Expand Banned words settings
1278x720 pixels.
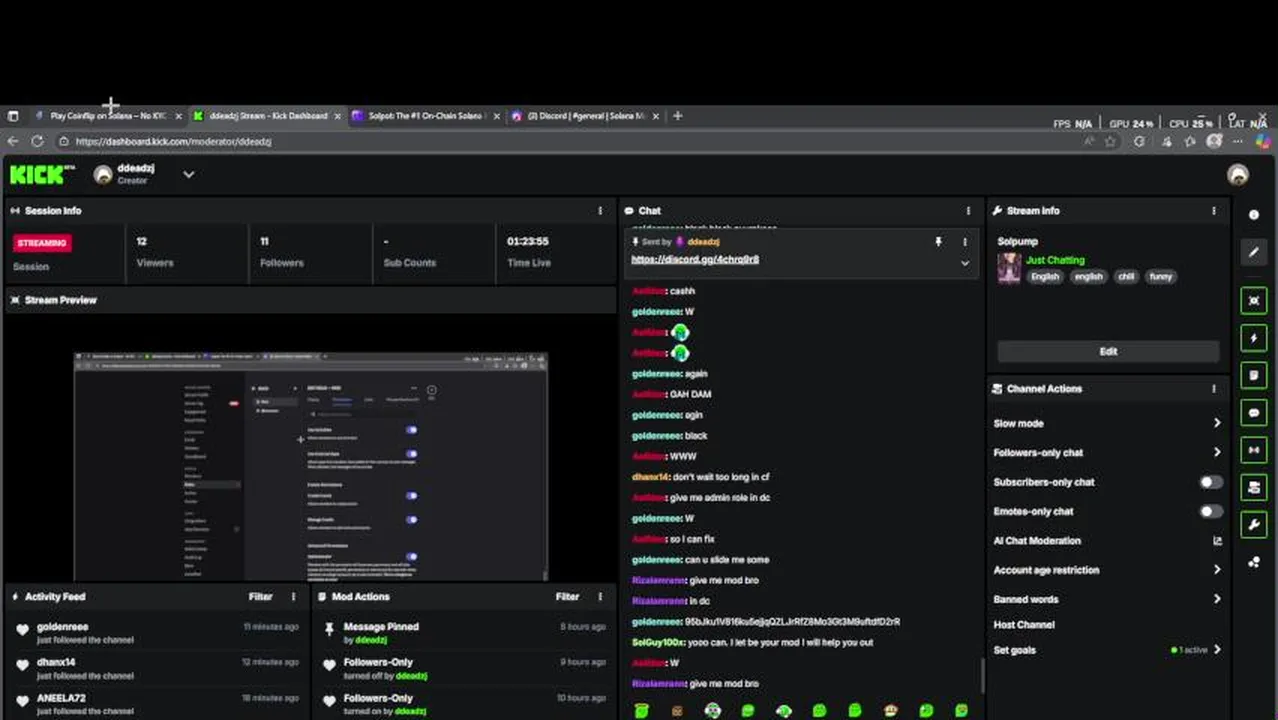pos(1217,599)
